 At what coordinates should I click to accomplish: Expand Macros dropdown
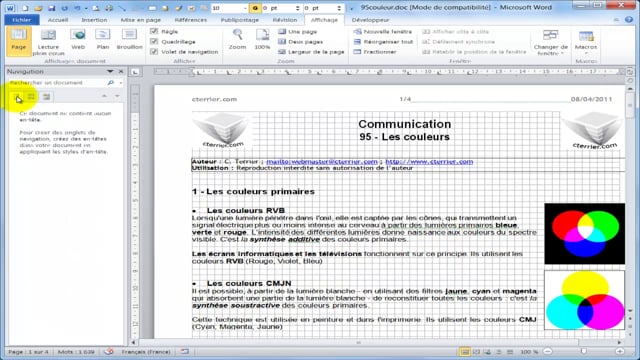[586, 42]
